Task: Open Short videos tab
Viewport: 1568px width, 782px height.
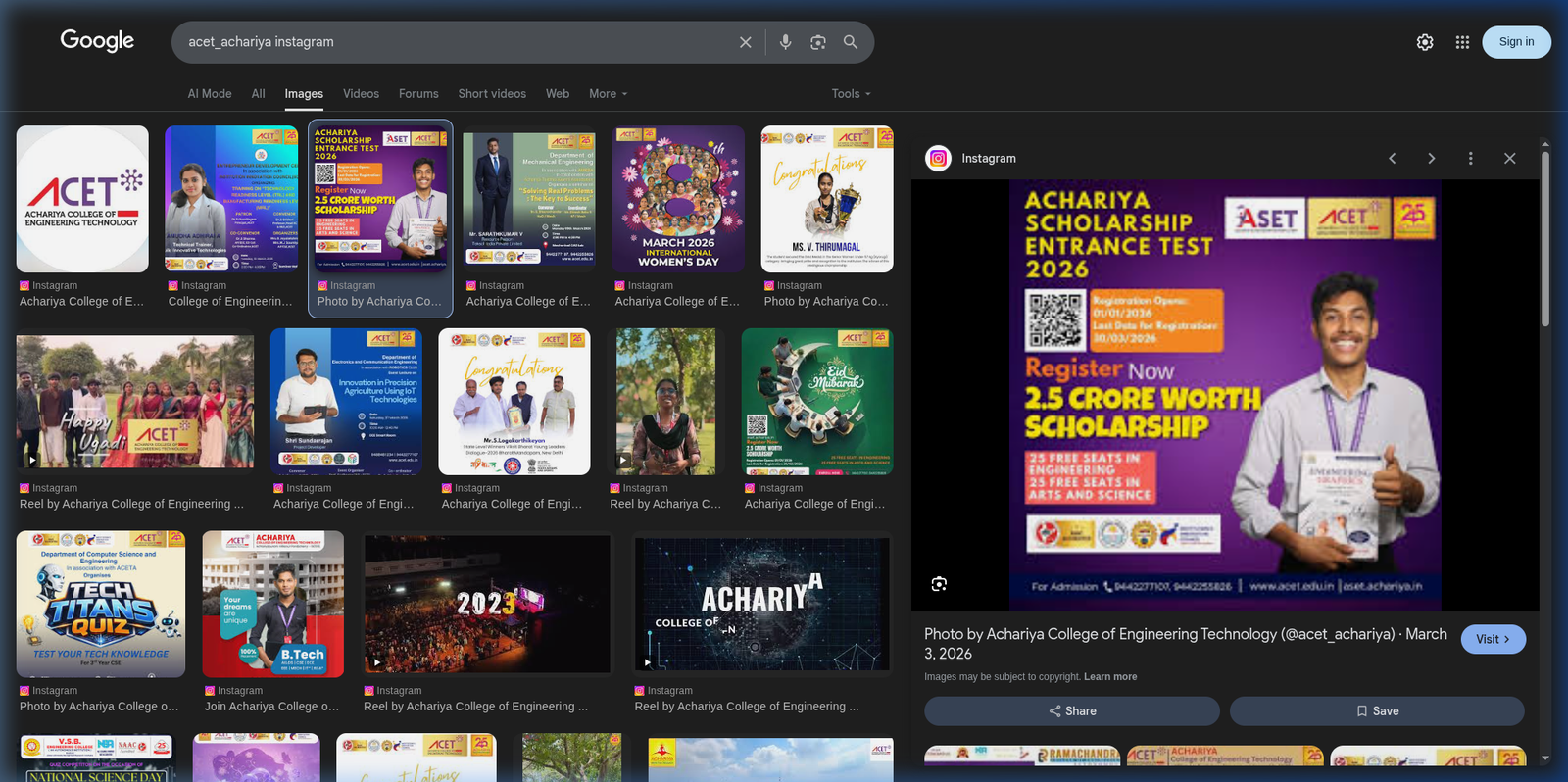Action: point(492,94)
